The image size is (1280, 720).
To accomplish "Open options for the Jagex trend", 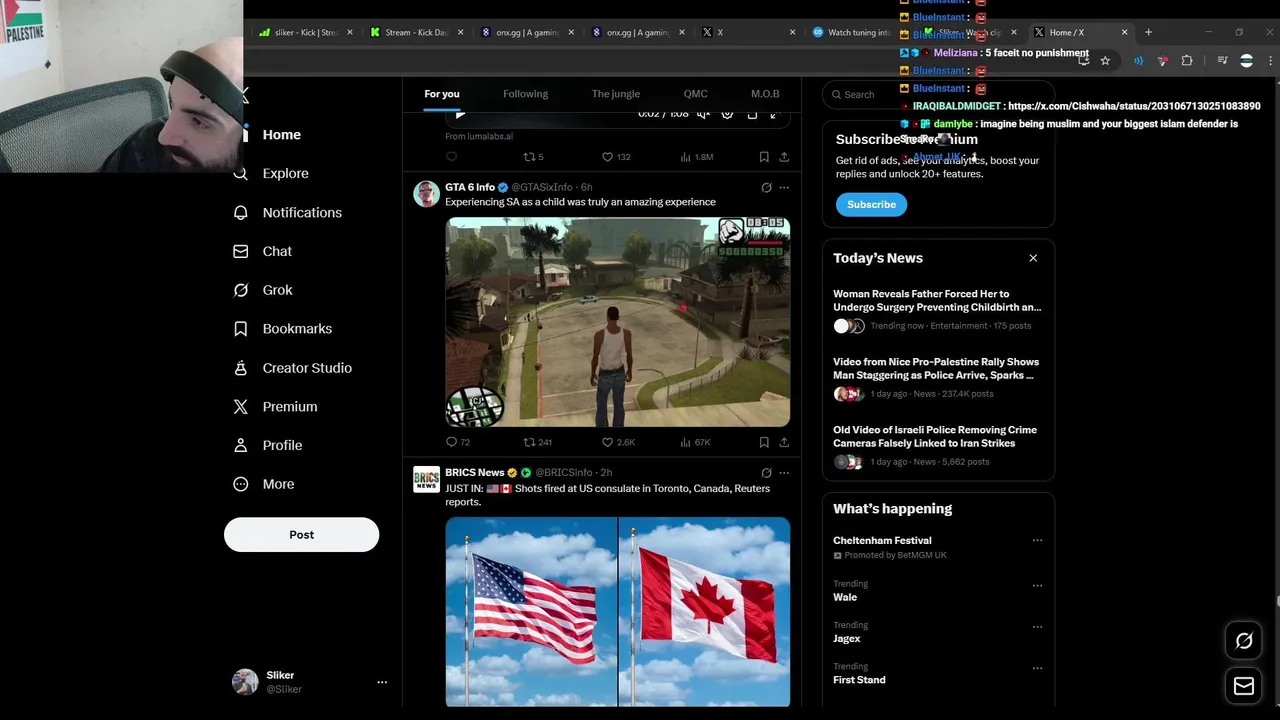I will click(1037, 627).
